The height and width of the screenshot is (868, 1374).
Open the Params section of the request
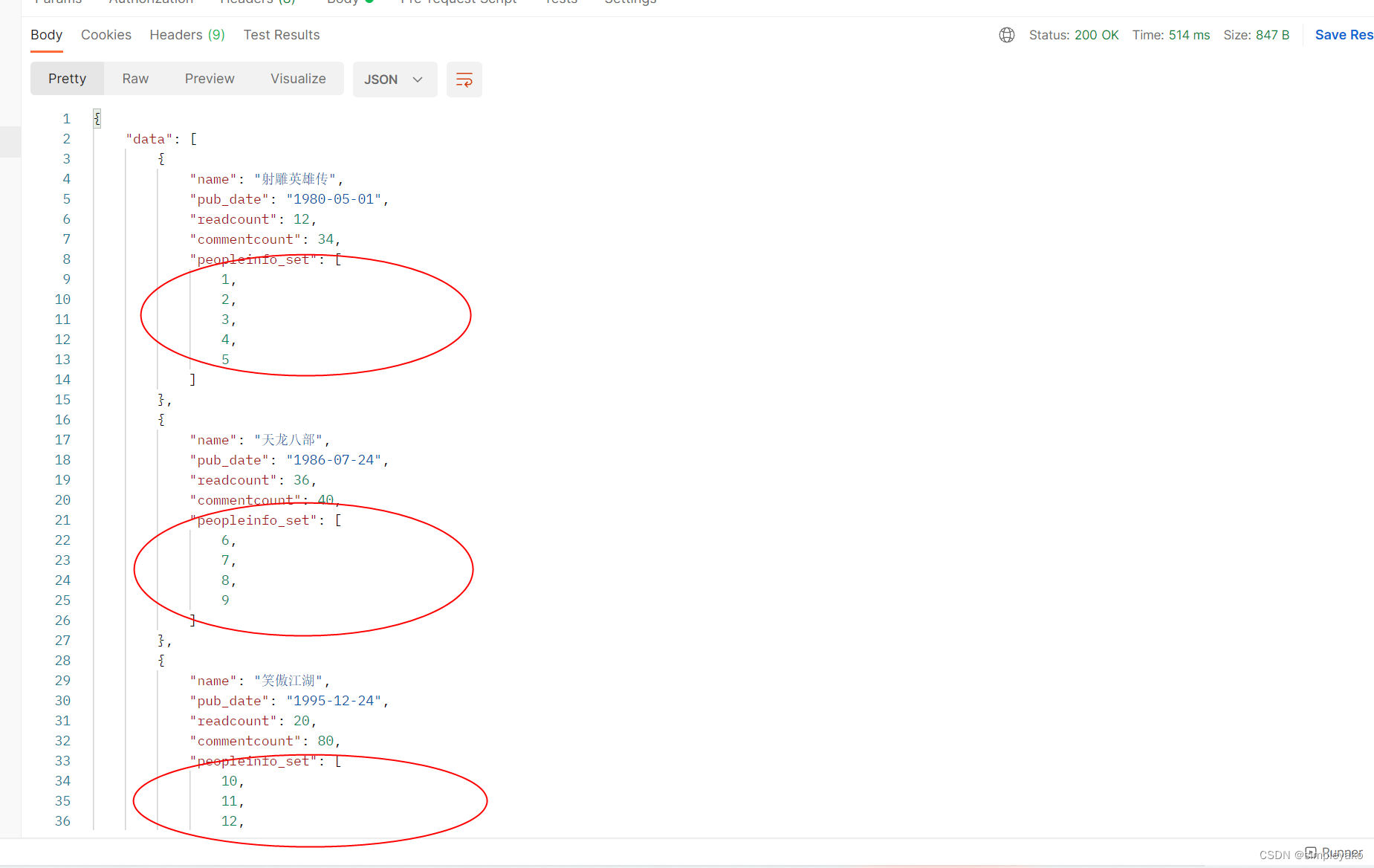[x=57, y=2]
